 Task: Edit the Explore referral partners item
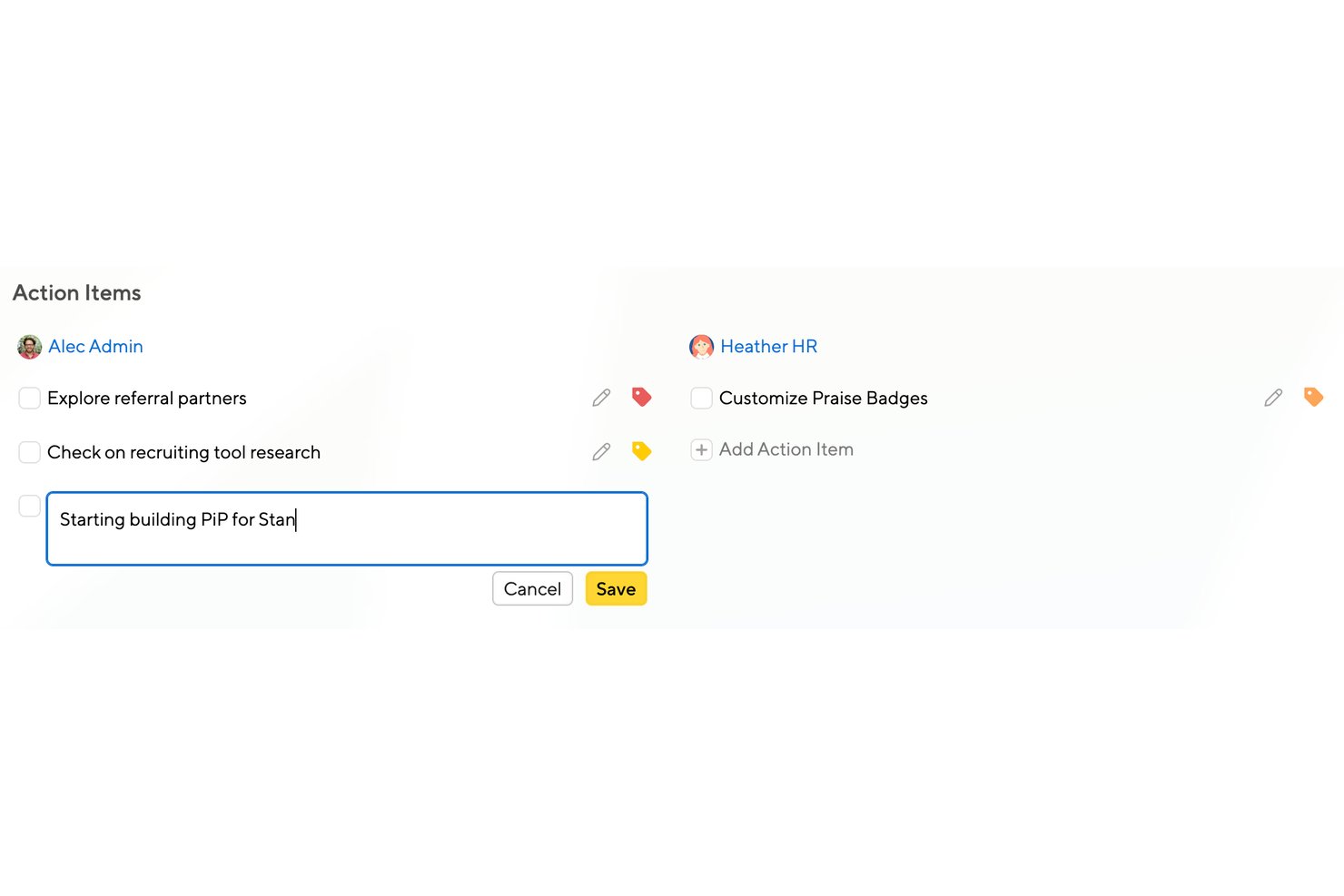tap(601, 398)
